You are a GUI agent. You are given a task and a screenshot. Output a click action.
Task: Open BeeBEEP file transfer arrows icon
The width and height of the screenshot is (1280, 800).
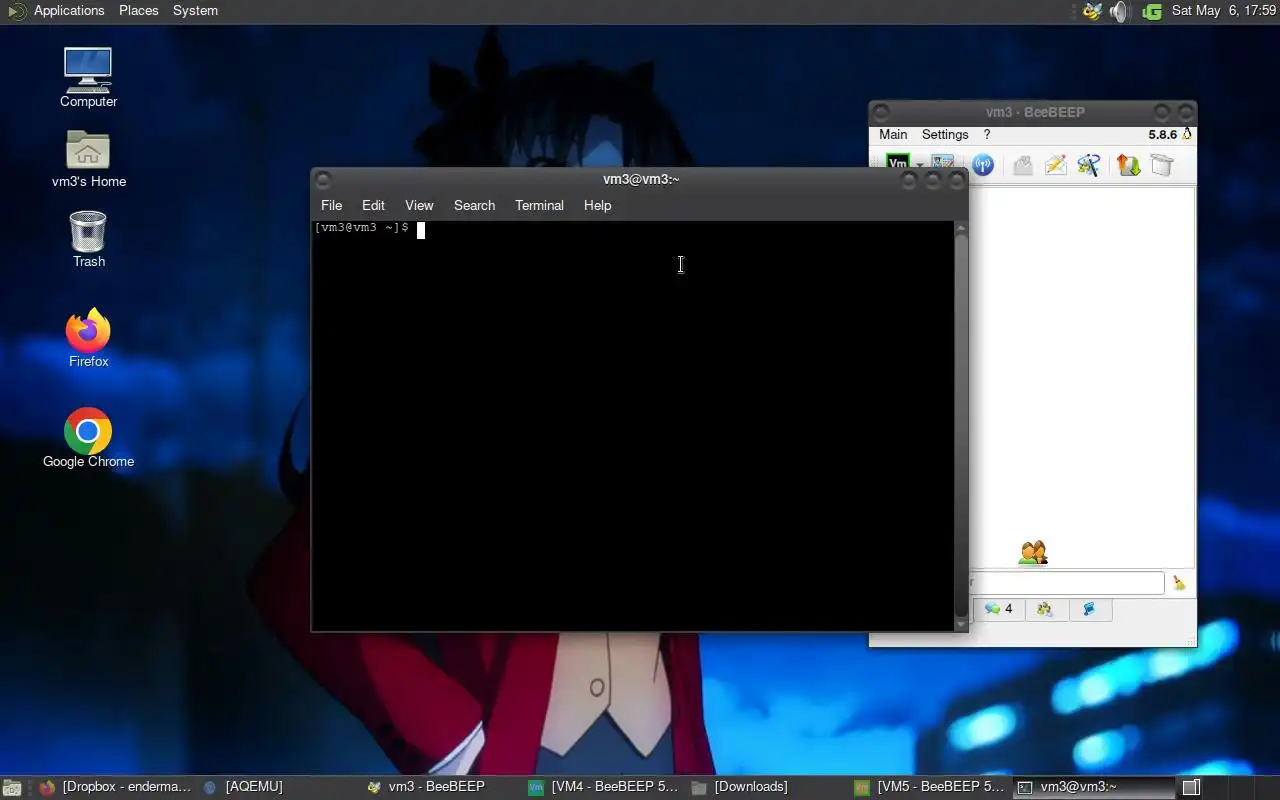point(1128,165)
